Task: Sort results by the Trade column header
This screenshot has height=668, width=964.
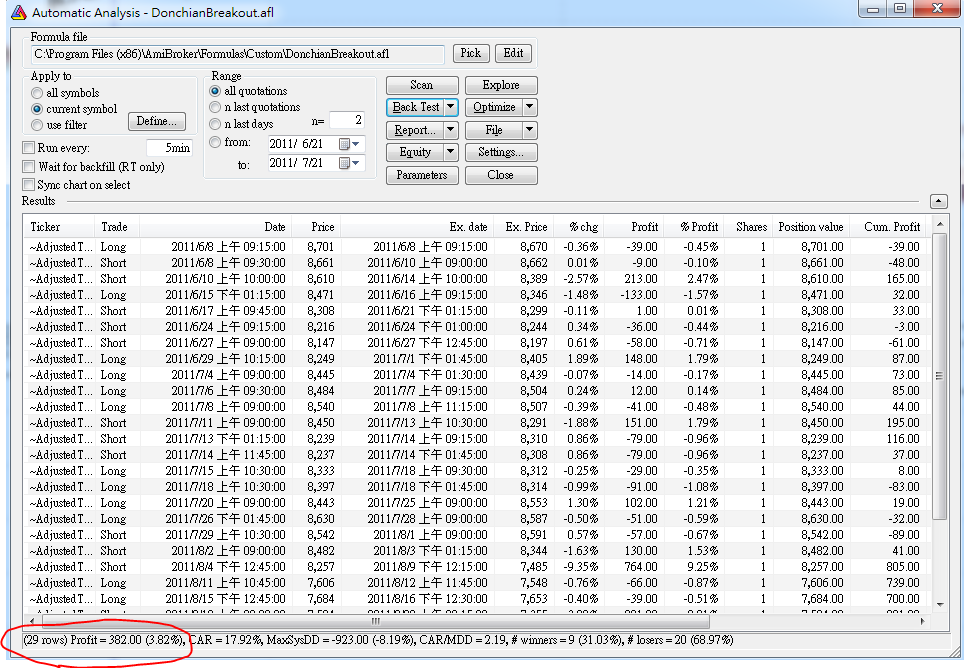Action: 117,227
